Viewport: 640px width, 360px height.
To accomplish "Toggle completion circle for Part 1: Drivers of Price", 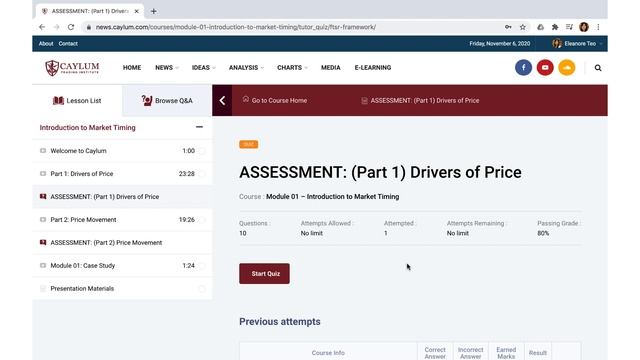I will tap(202, 174).
